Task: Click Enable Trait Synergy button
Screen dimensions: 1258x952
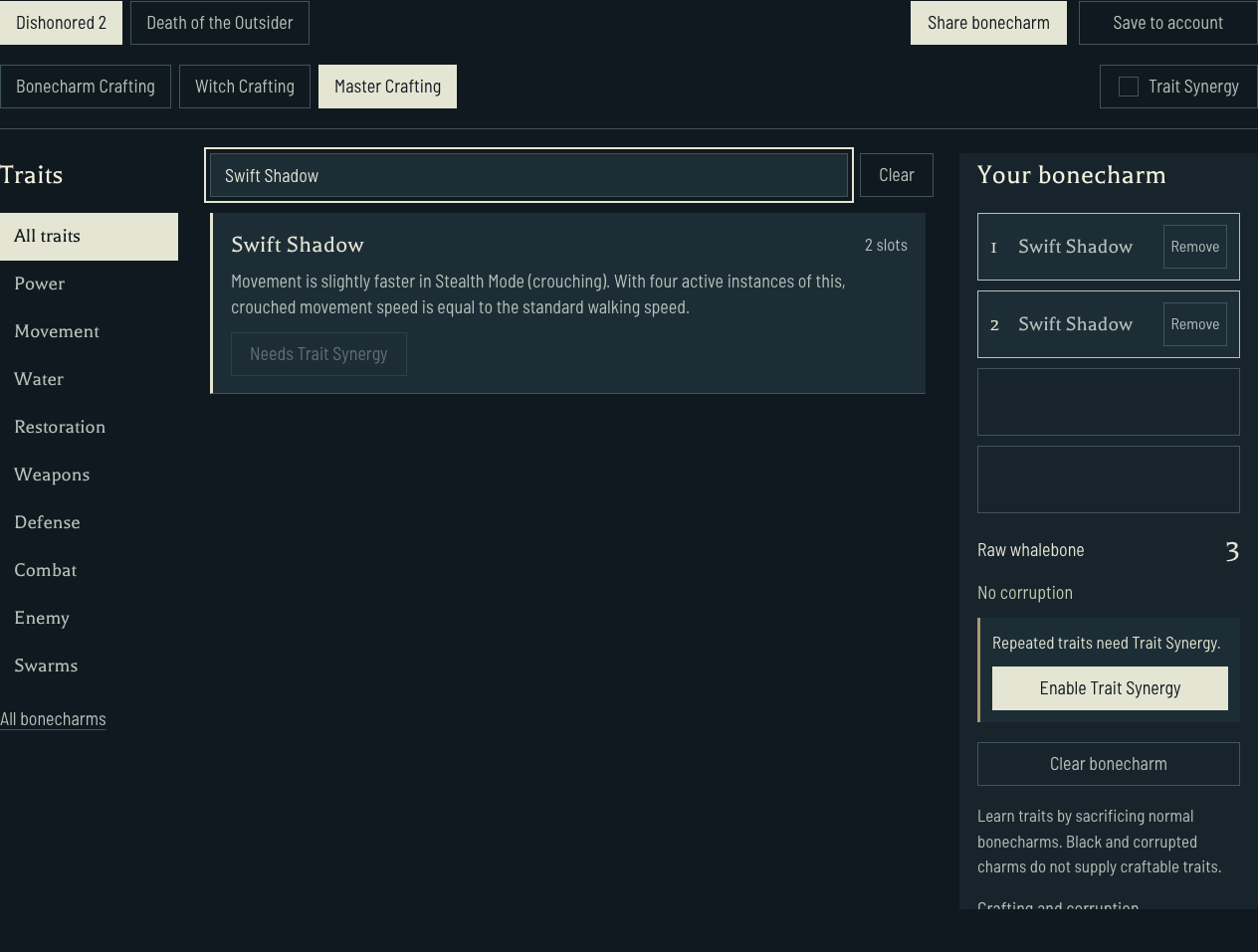Action: pos(1110,688)
